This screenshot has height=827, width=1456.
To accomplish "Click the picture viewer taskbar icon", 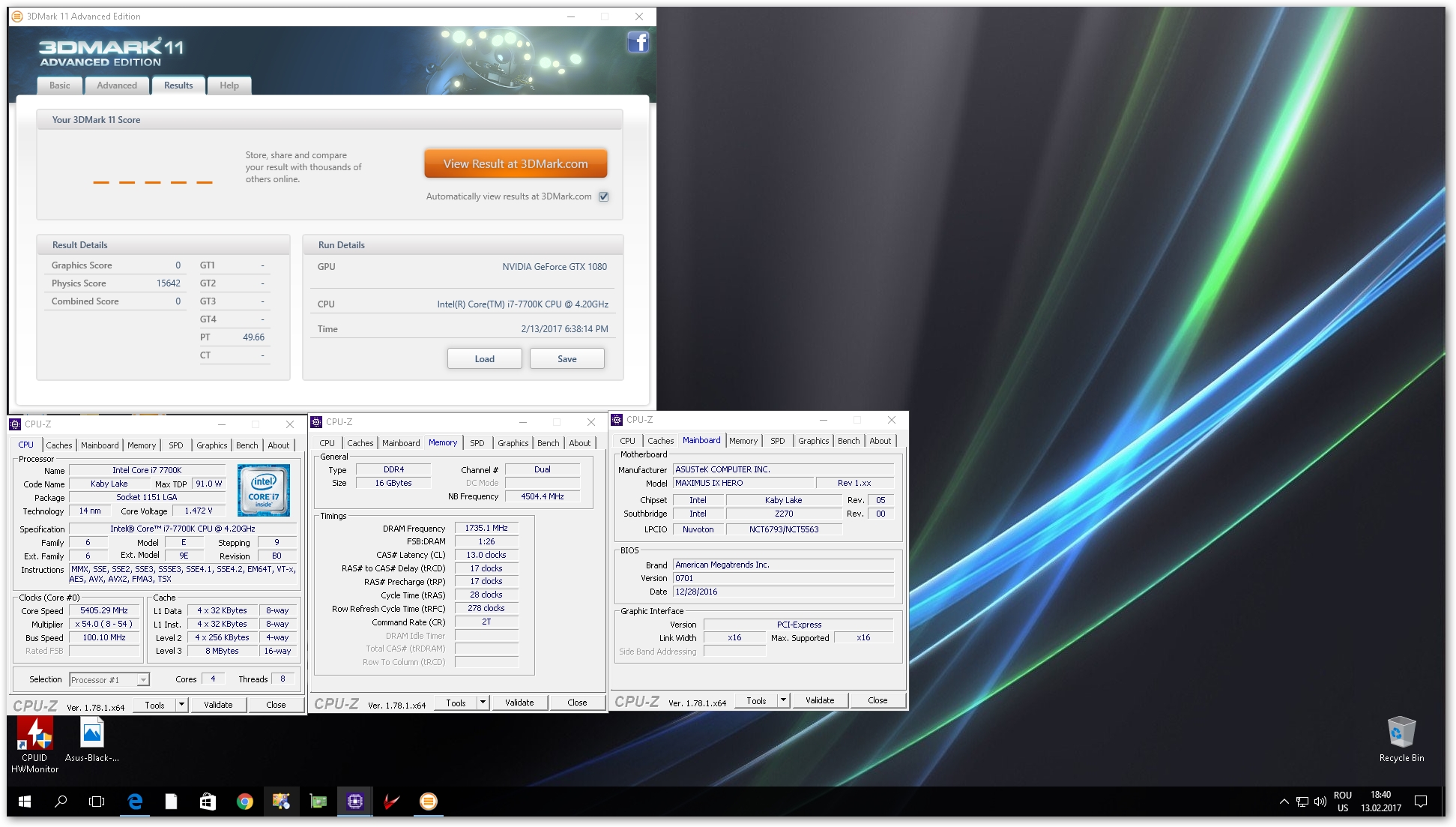I will [x=281, y=802].
